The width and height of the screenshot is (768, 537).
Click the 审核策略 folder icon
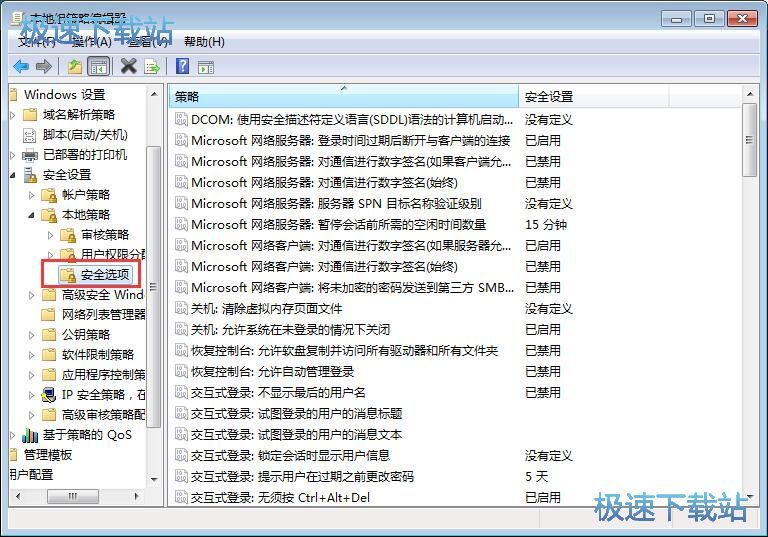68,235
